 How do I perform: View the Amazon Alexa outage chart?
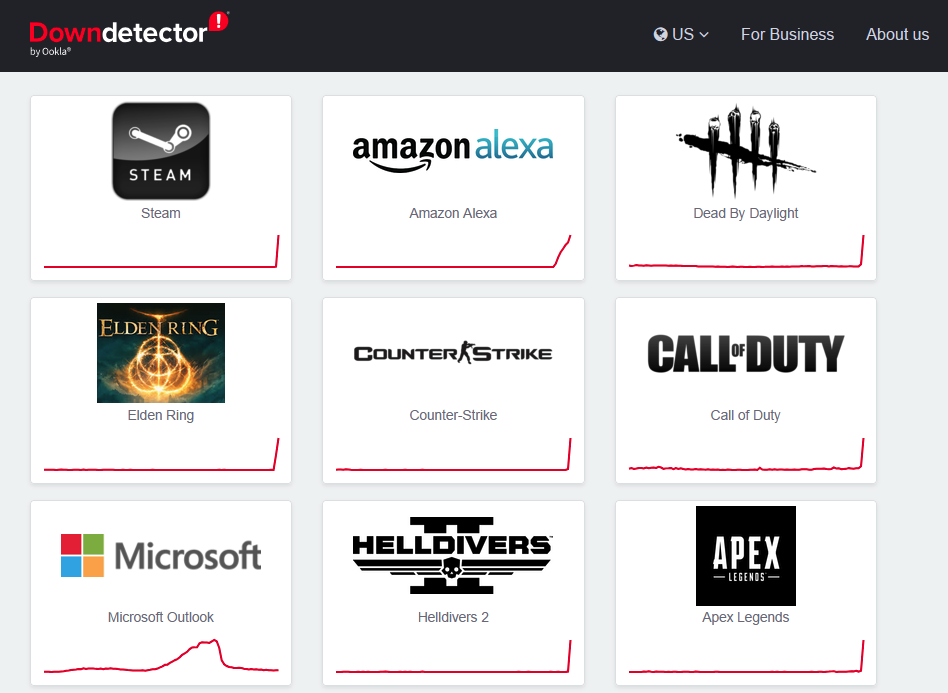pos(453,251)
